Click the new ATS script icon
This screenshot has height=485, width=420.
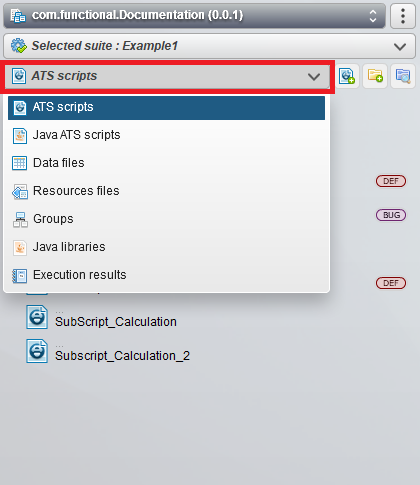pyautogui.click(x=347, y=76)
